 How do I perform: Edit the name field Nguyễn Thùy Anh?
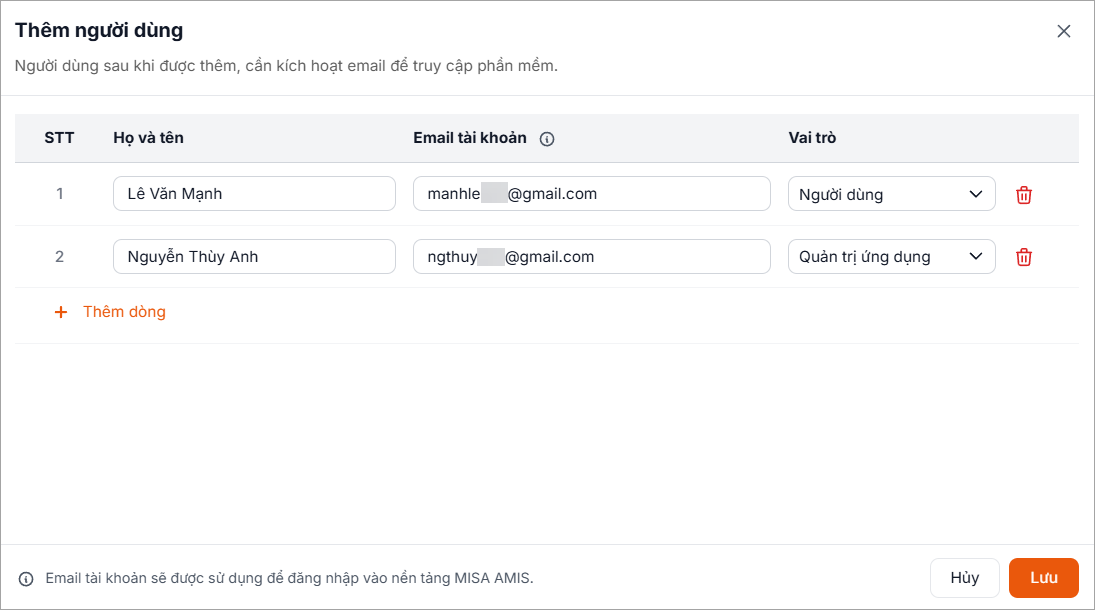[254, 257]
